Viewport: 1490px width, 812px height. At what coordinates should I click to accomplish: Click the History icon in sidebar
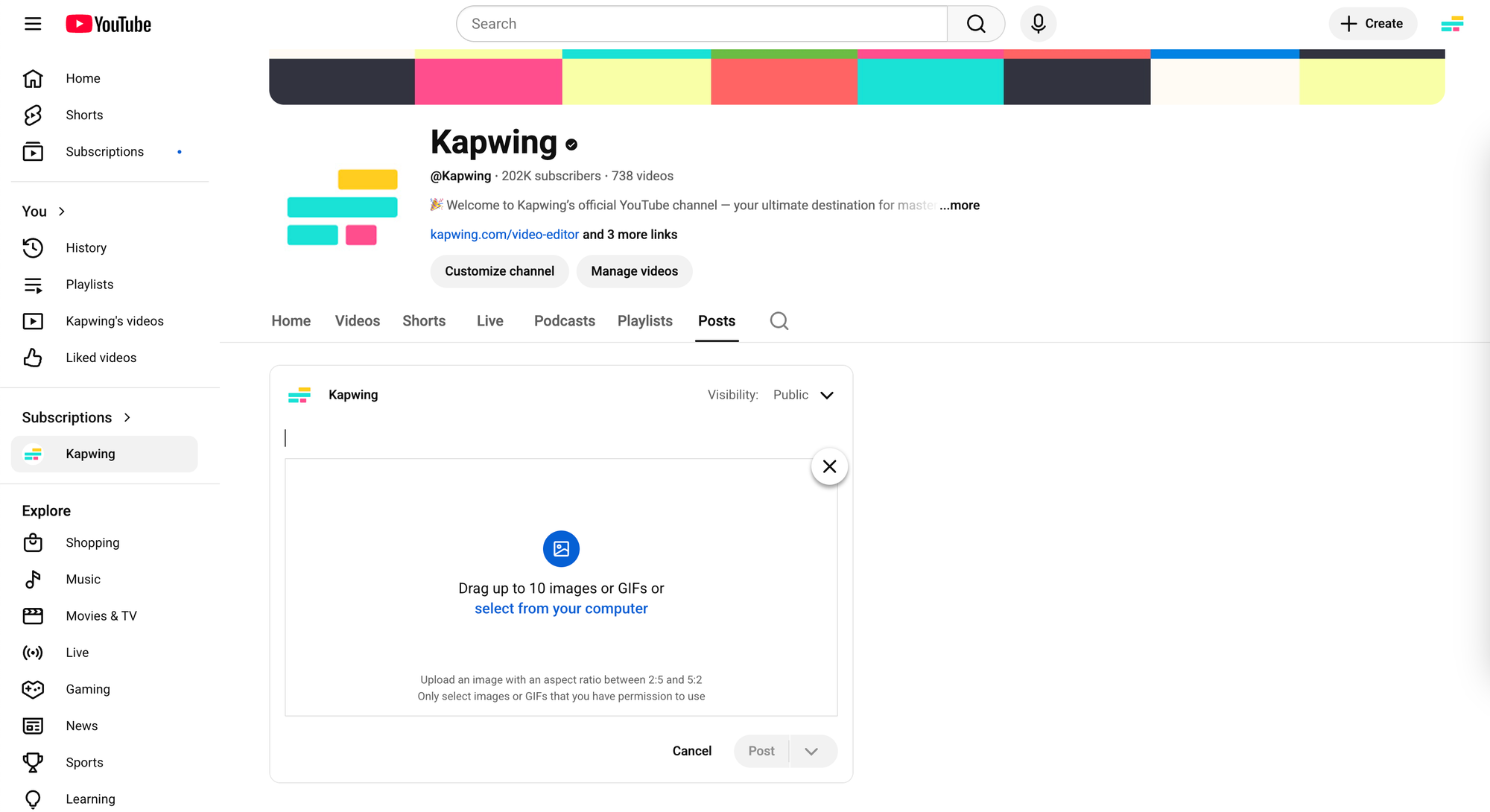point(33,247)
